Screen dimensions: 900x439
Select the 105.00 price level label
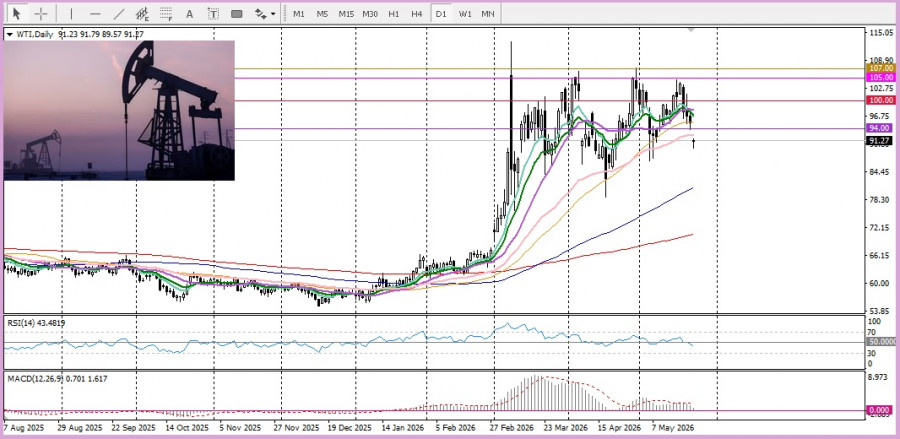click(x=881, y=77)
